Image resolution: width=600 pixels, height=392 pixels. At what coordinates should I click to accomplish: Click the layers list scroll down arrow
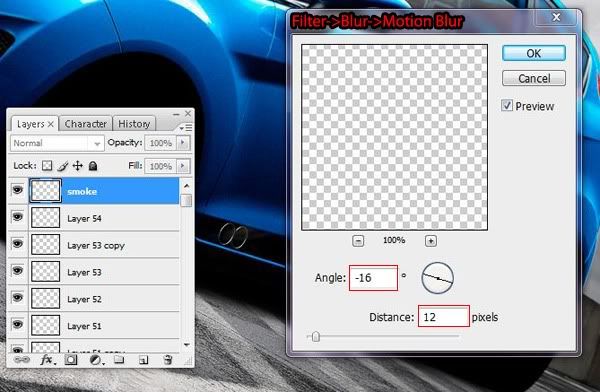[186, 345]
